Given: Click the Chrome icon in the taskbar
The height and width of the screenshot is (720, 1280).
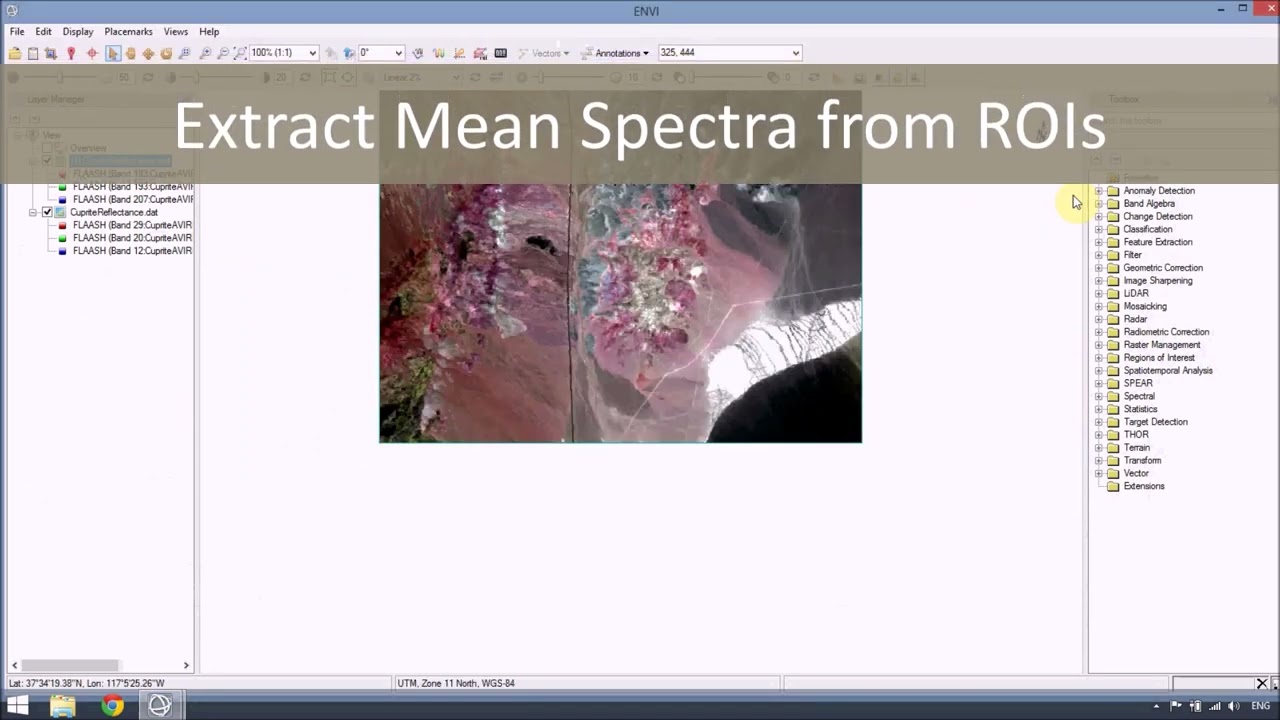Looking at the screenshot, I should tap(112, 706).
